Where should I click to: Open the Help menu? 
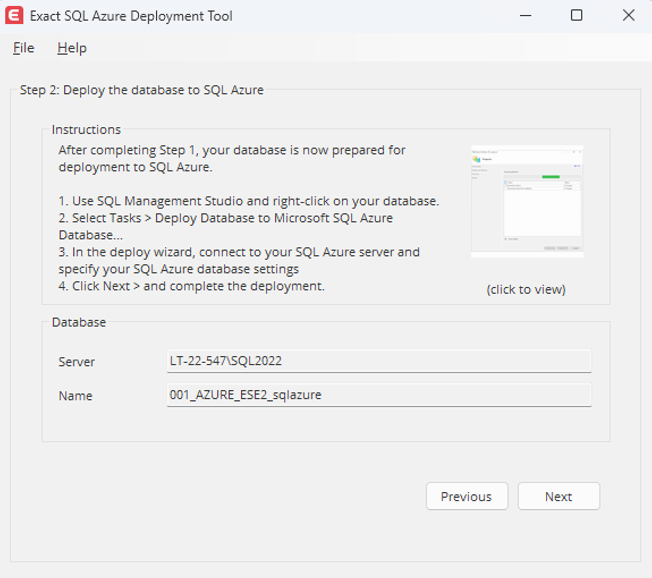[72, 48]
